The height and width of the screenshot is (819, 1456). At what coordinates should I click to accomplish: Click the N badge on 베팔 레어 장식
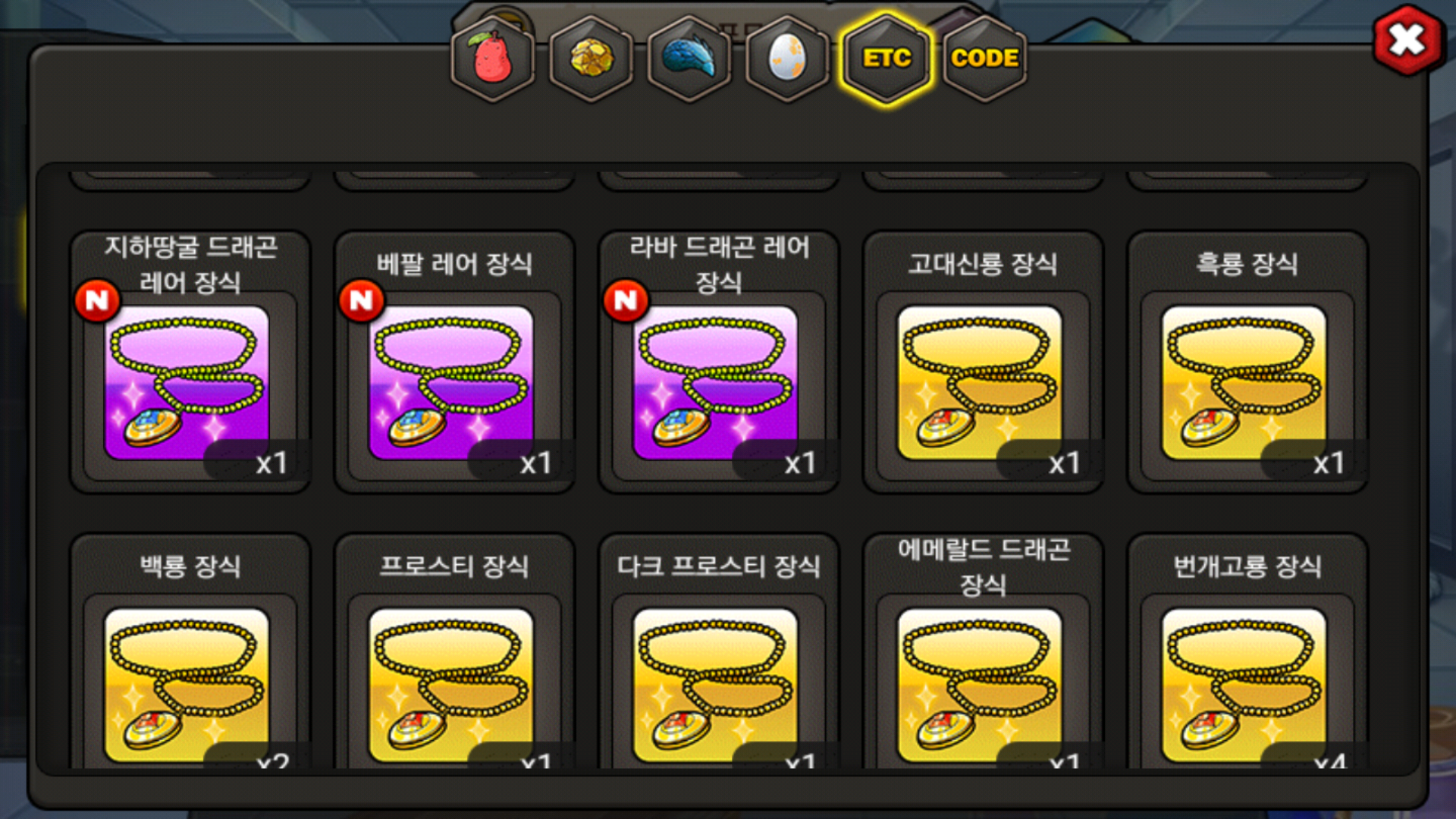pos(362,300)
